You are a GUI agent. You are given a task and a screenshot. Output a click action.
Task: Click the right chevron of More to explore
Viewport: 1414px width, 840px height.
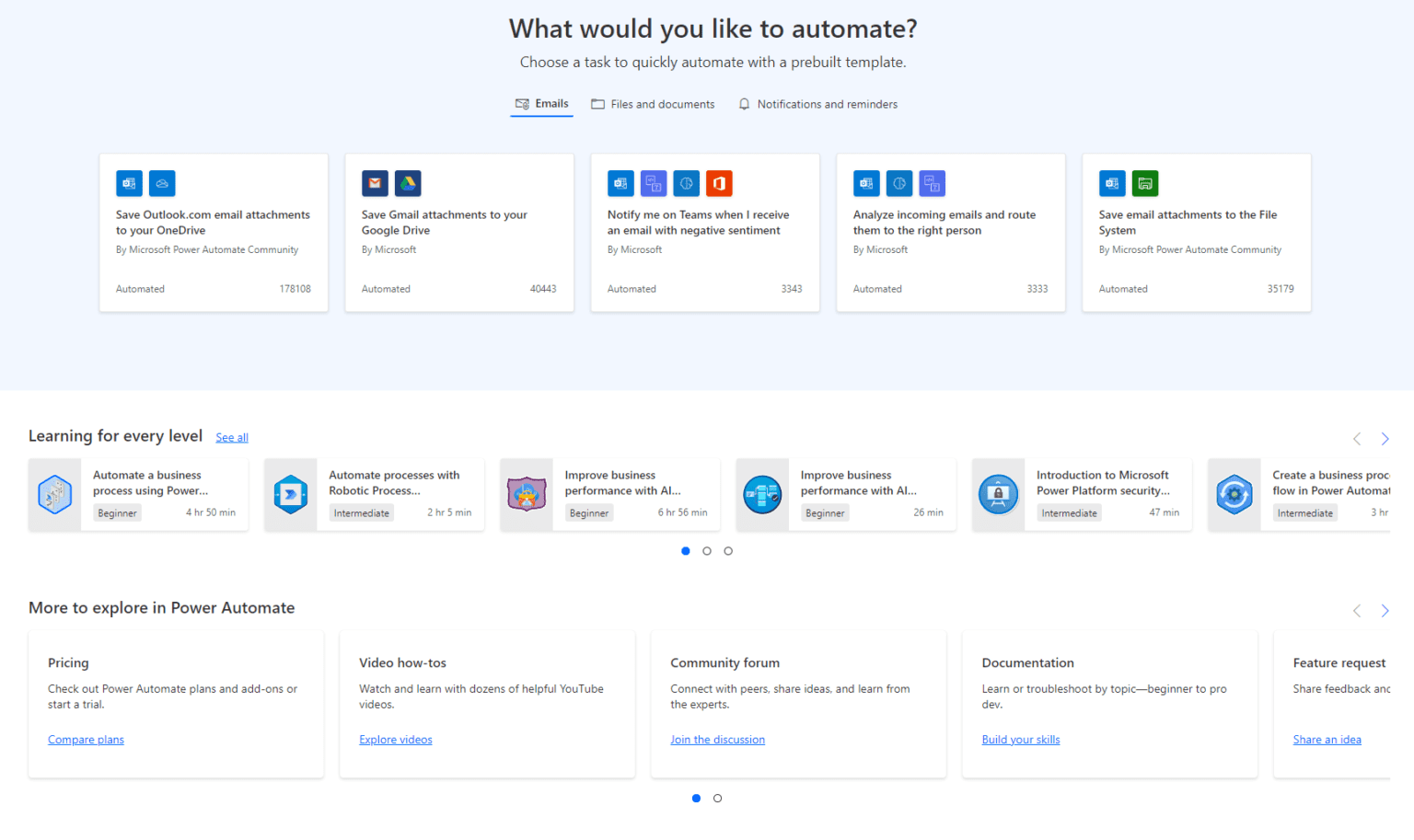pyautogui.click(x=1385, y=610)
